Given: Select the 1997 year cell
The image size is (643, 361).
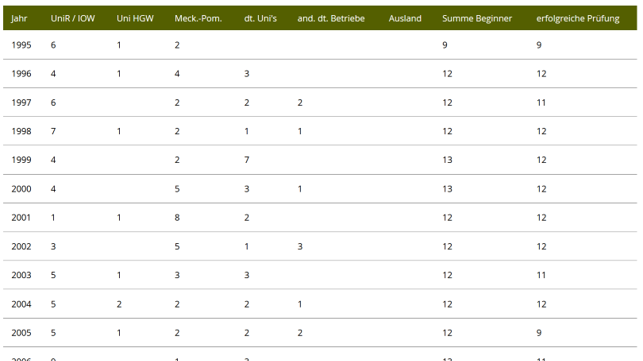Looking at the screenshot, I should tap(21, 103).
